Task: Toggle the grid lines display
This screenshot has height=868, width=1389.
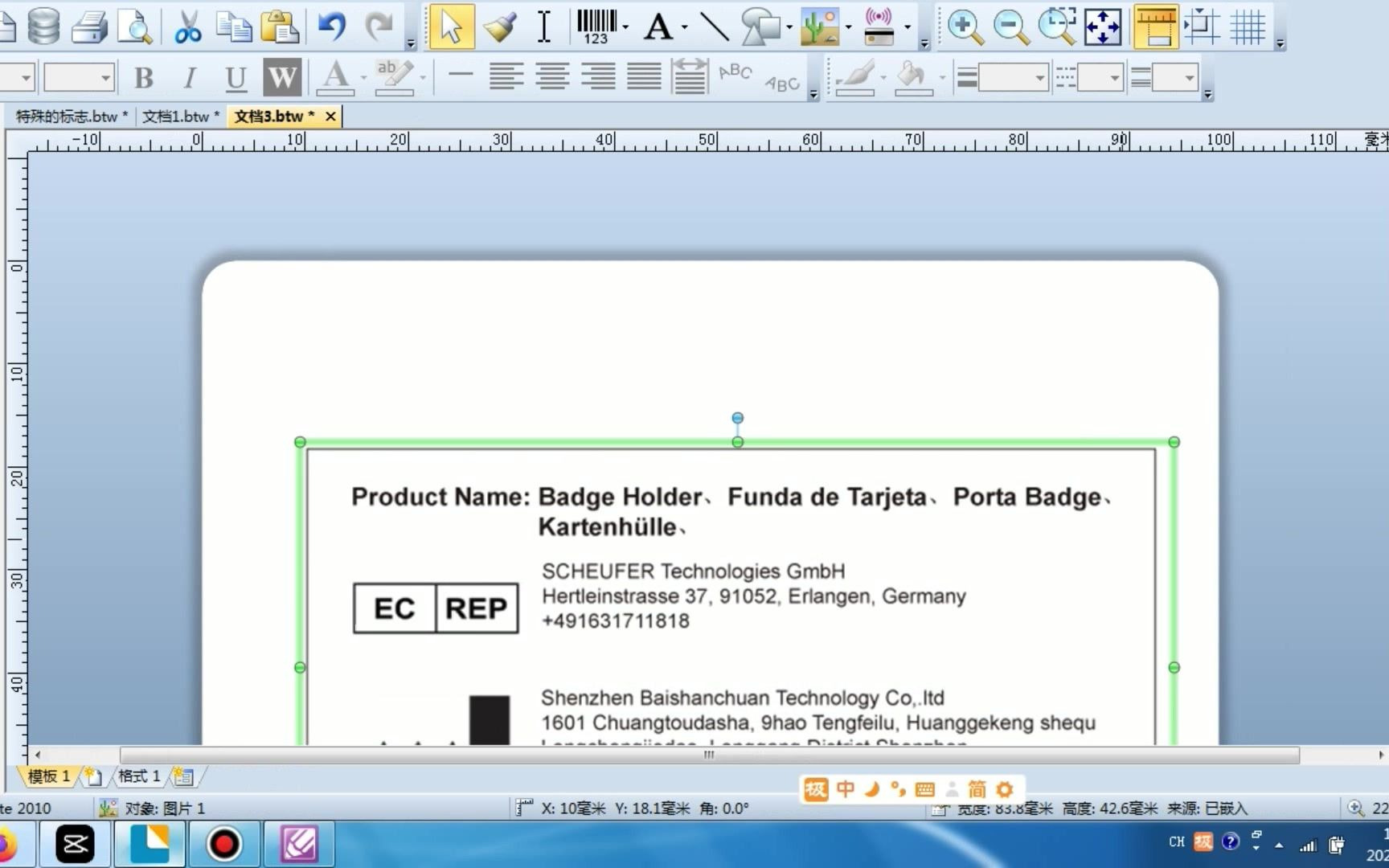Action: tap(1248, 27)
